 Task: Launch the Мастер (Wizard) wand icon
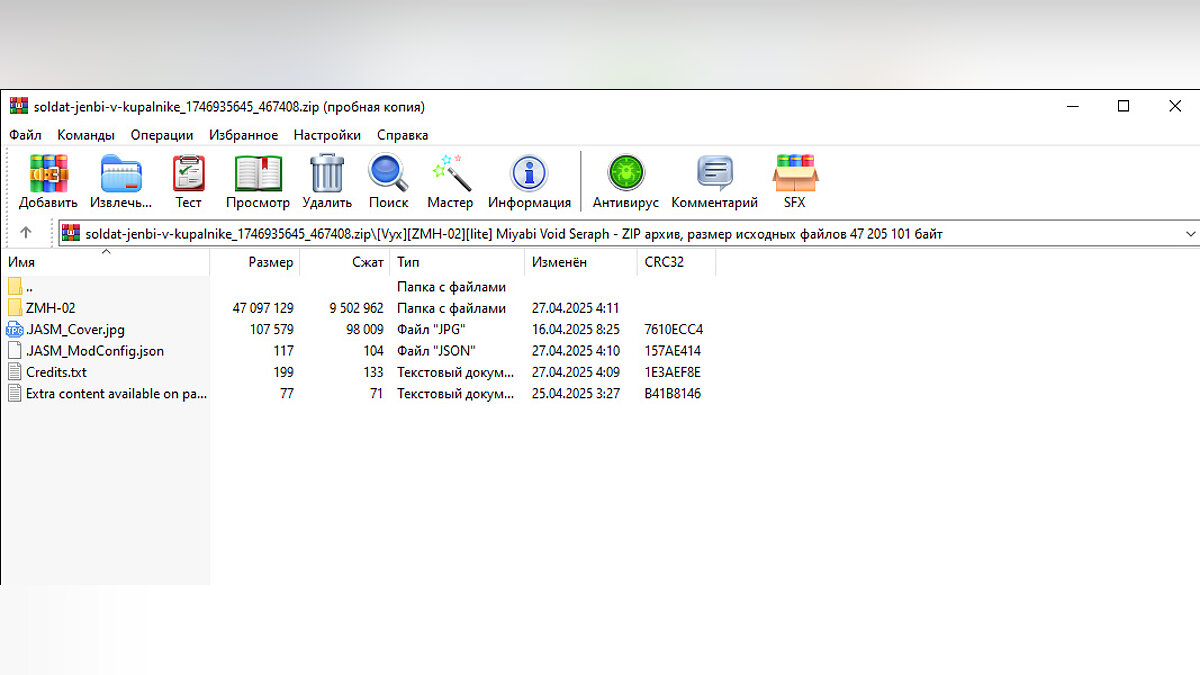(x=451, y=174)
